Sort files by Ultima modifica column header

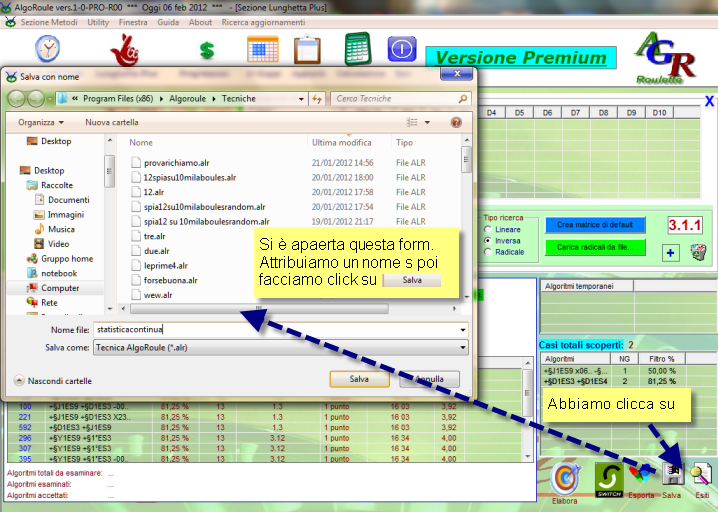(x=342, y=142)
